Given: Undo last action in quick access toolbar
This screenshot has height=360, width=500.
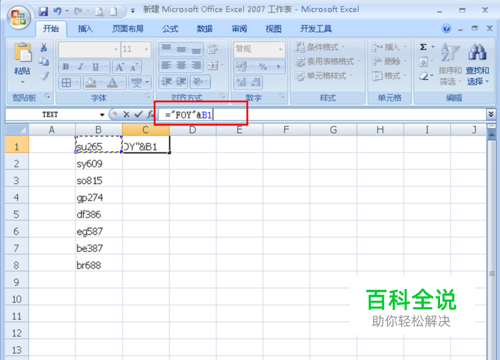Looking at the screenshot, I should pyautogui.click(x=57, y=11).
